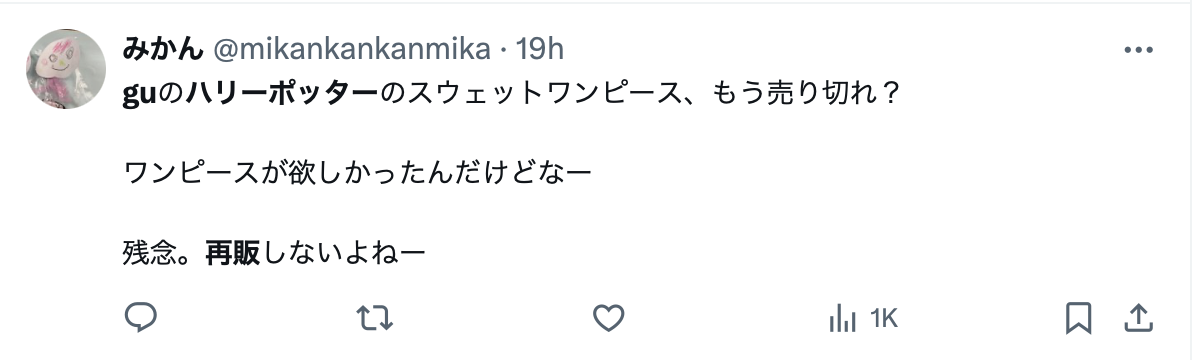Viewport: 1193px width, 360px height.
Task: Like the tweet with heart icon
Action: point(609,318)
